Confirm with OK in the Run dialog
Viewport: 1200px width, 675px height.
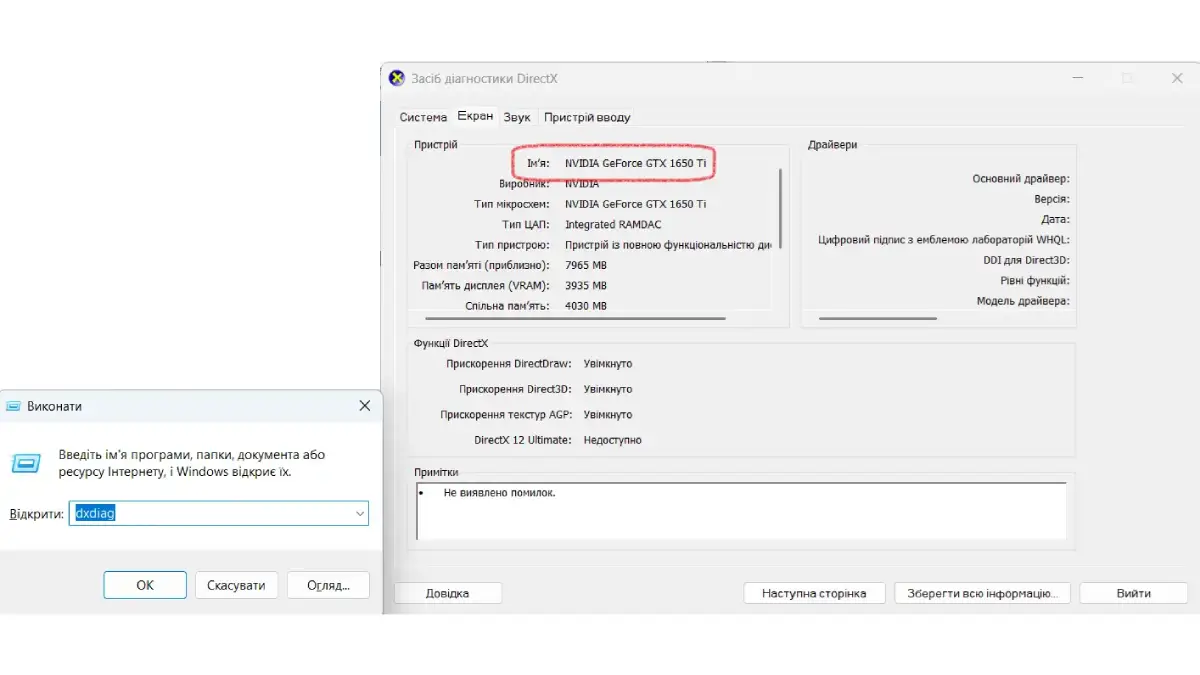145,585
